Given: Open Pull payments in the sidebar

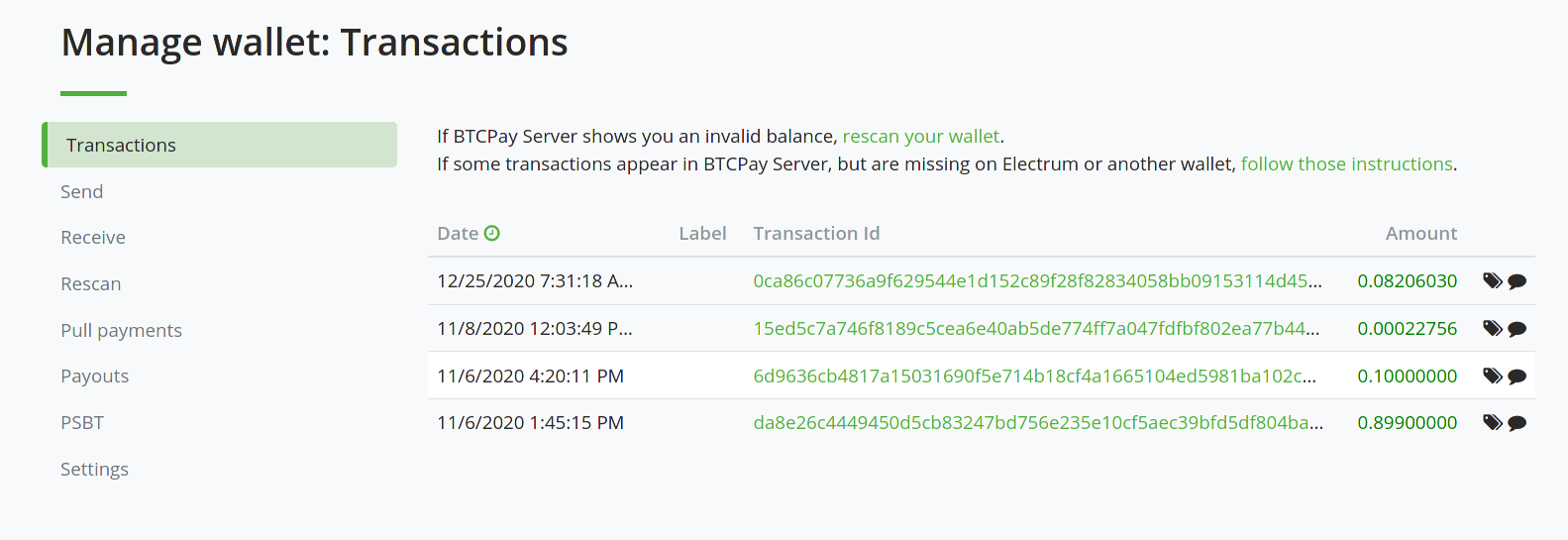Looking at the screenshot, I should click(121, 331).
